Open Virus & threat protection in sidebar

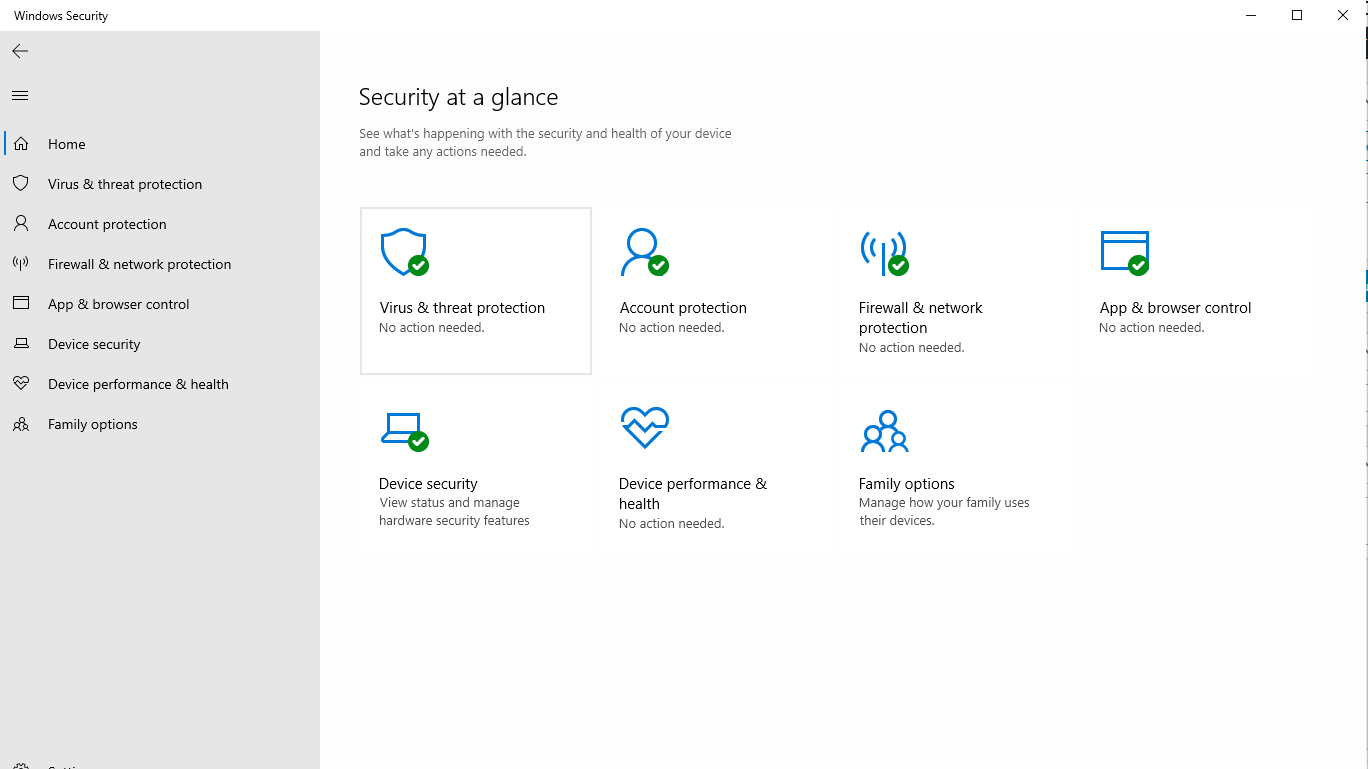pyautogui.click(x=125, y=184)
